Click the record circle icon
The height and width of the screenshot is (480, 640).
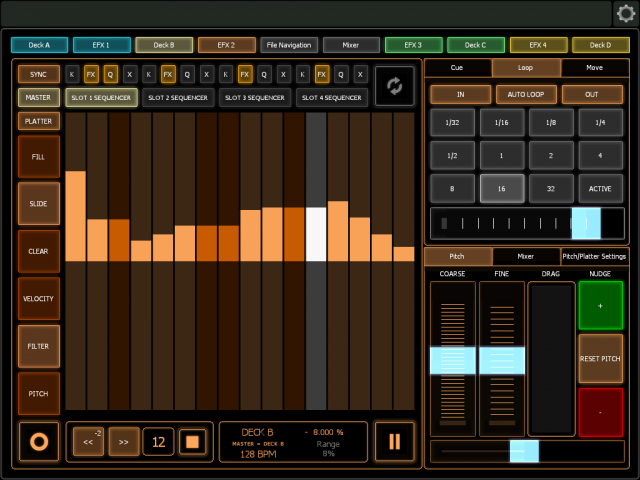point(39,441)
